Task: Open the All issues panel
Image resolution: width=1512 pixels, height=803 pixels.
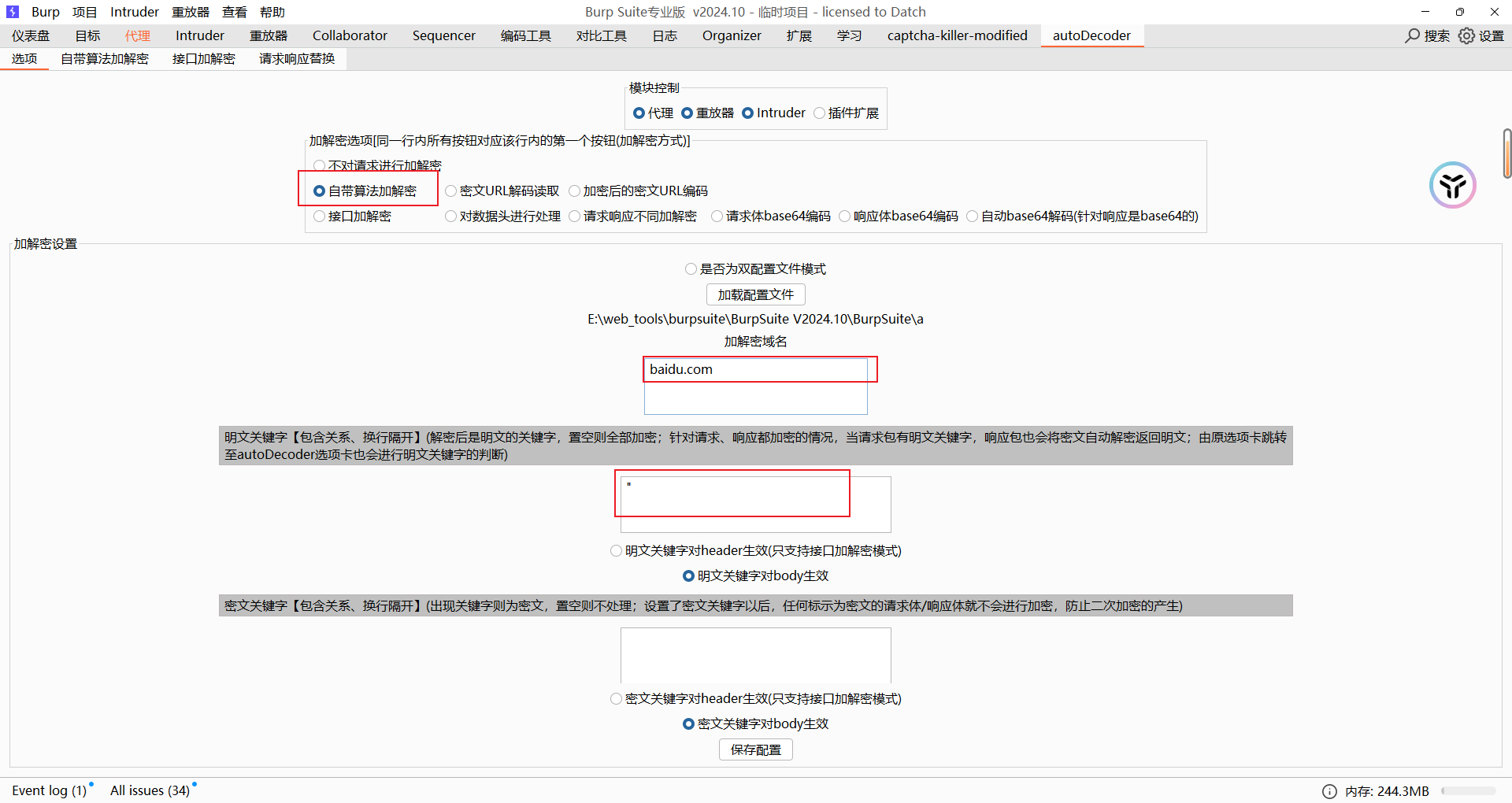Action: coord(150,790)
